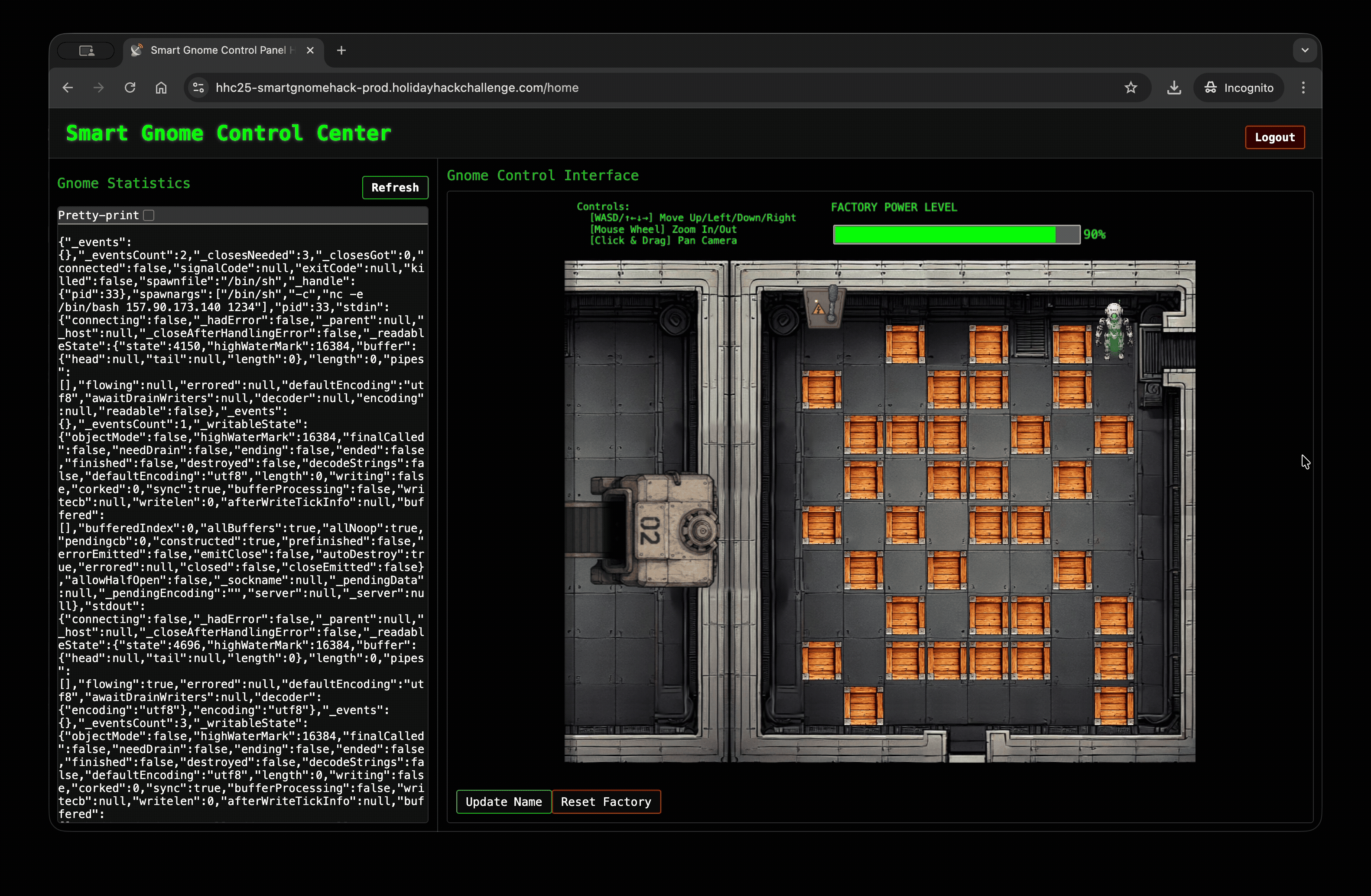The image size is (1371, 896).
Task: Enable the Pretty-print checkbox
Action: click(x=149, y=215)
